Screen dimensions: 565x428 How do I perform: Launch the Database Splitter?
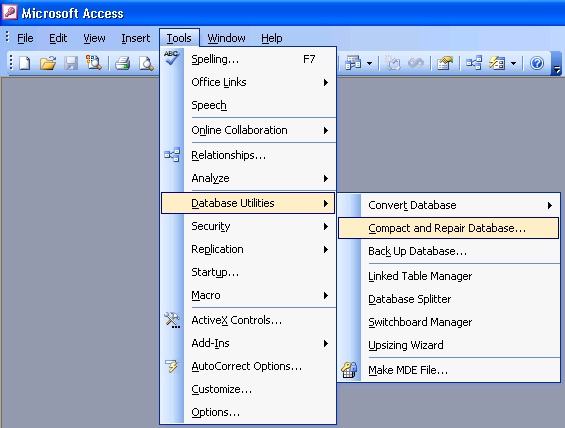(449, 299)
